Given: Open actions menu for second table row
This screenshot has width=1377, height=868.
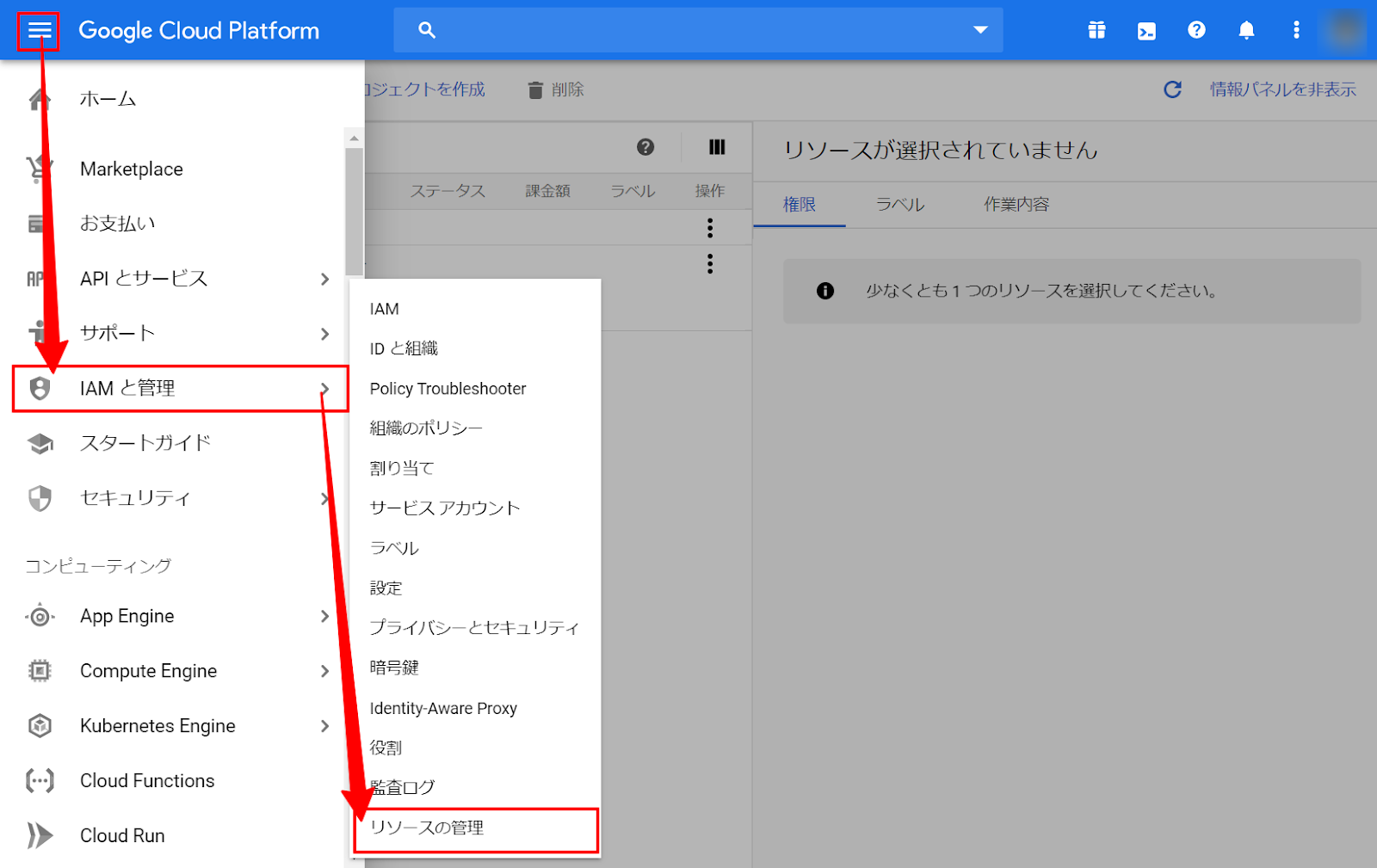Looking at the screenshot, I should (x=710, y=263).
